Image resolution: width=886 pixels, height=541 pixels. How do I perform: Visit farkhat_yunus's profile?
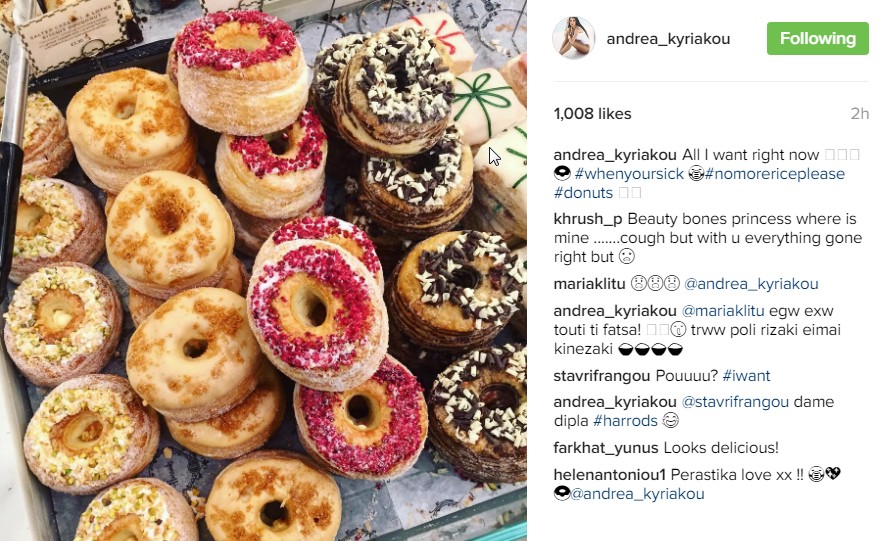tap(606, 448)
